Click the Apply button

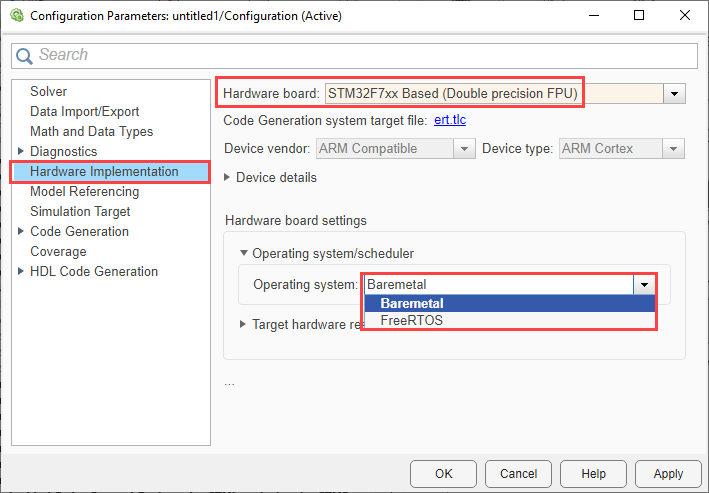pos(667,473)
